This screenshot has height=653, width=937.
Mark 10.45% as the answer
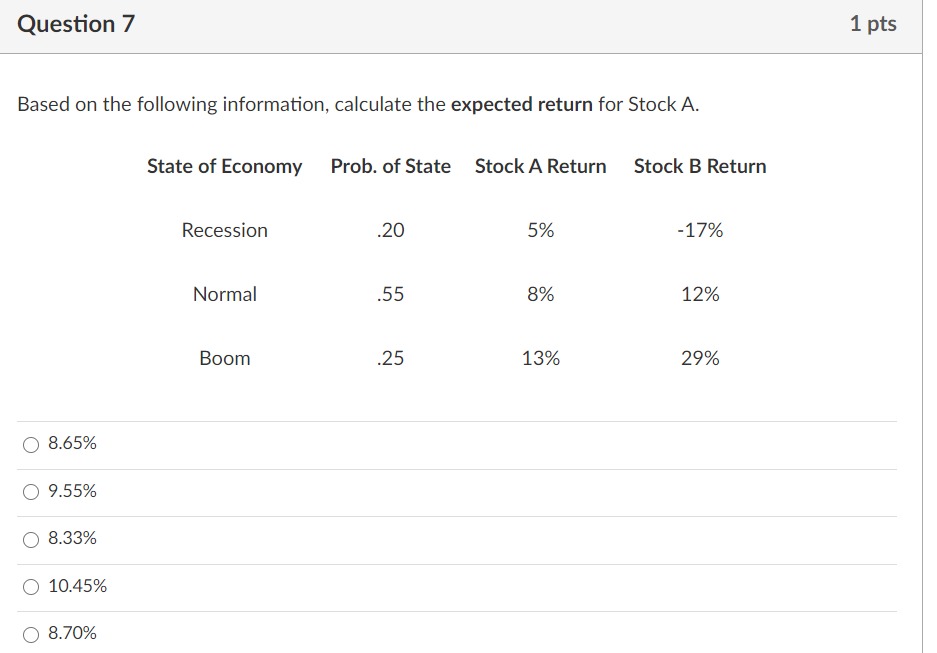coord(32,586)
